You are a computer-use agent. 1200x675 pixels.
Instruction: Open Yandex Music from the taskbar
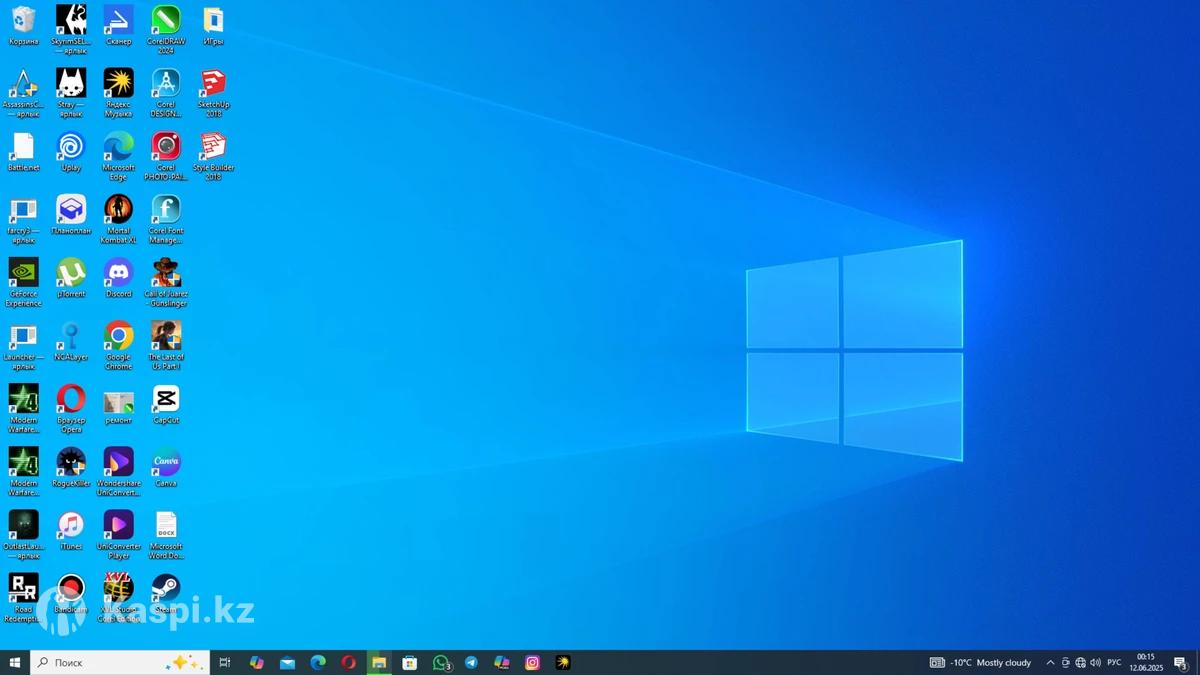pyautogui.click(x=563, y=663)
